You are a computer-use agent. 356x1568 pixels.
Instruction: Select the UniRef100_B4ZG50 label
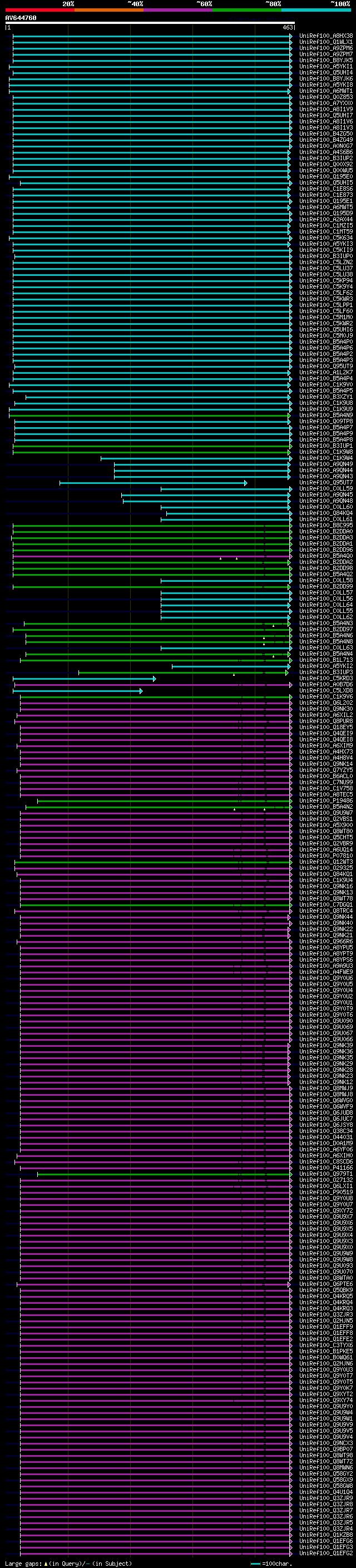coord(326,134)
